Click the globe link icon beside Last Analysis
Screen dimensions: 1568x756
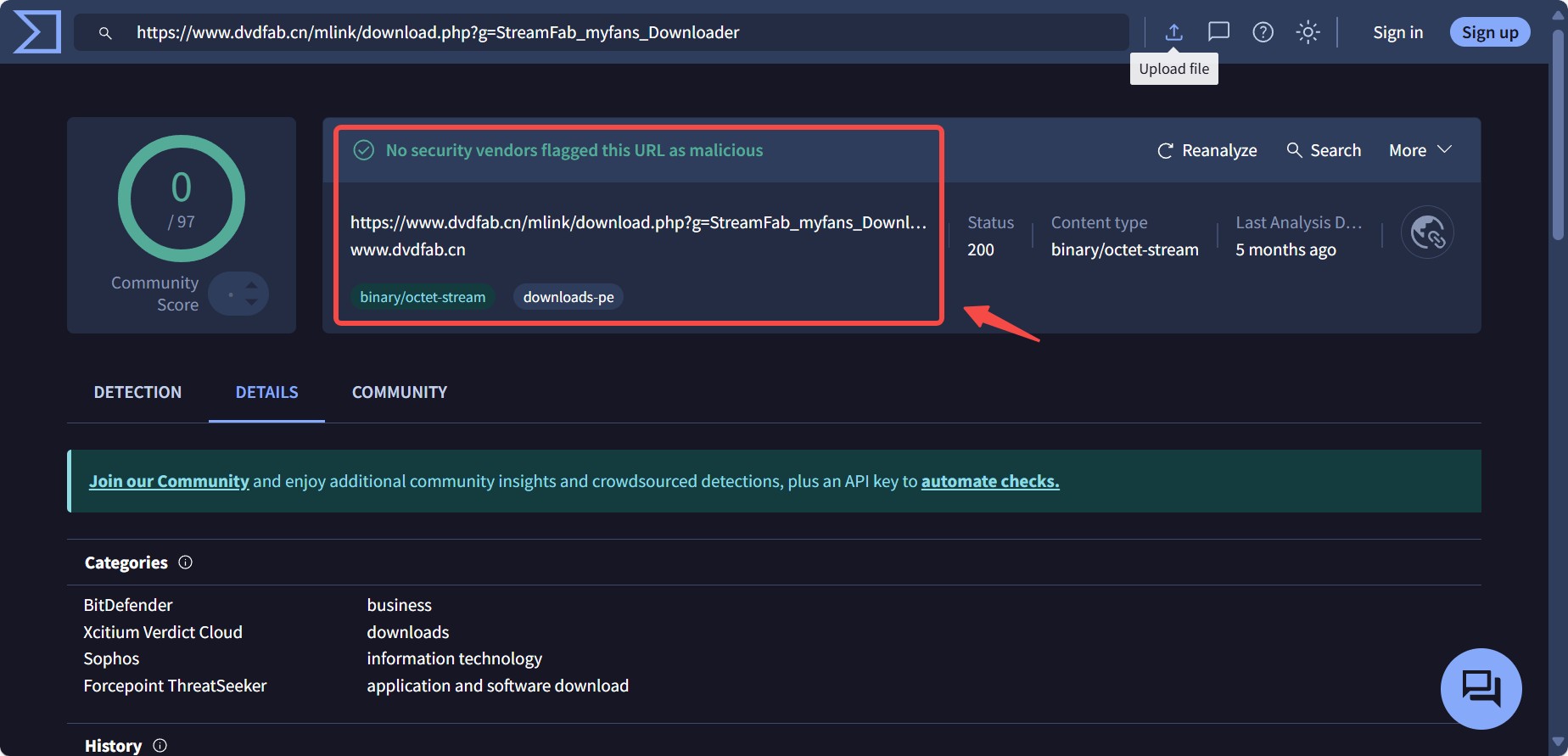1426,232
